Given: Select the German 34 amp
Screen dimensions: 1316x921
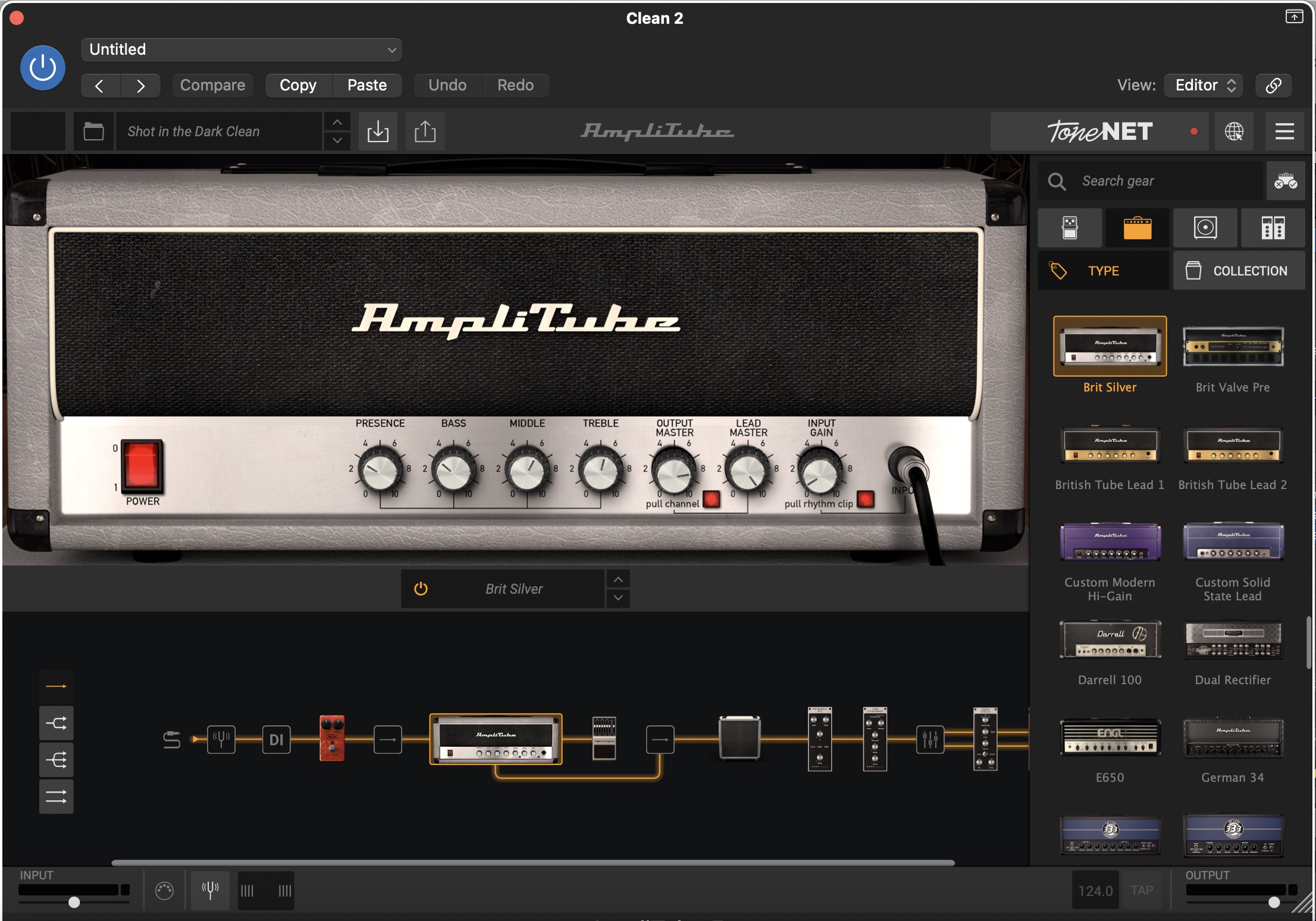Looking at the screenshot, I should (1233, 737).
